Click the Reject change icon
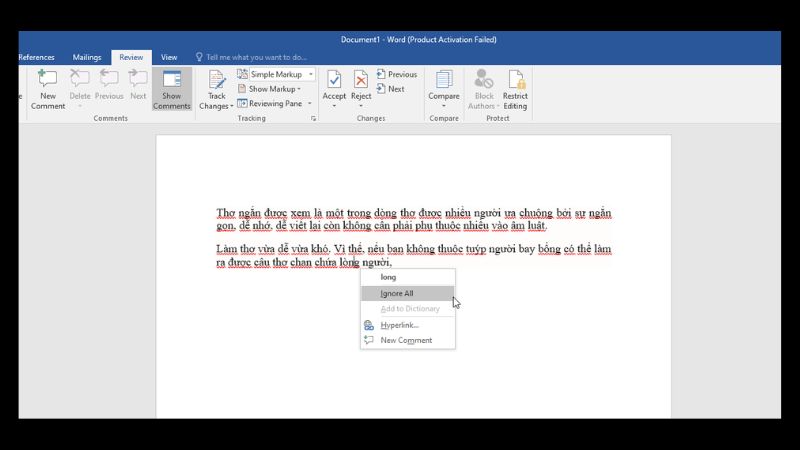 click(x=361, y=82)
